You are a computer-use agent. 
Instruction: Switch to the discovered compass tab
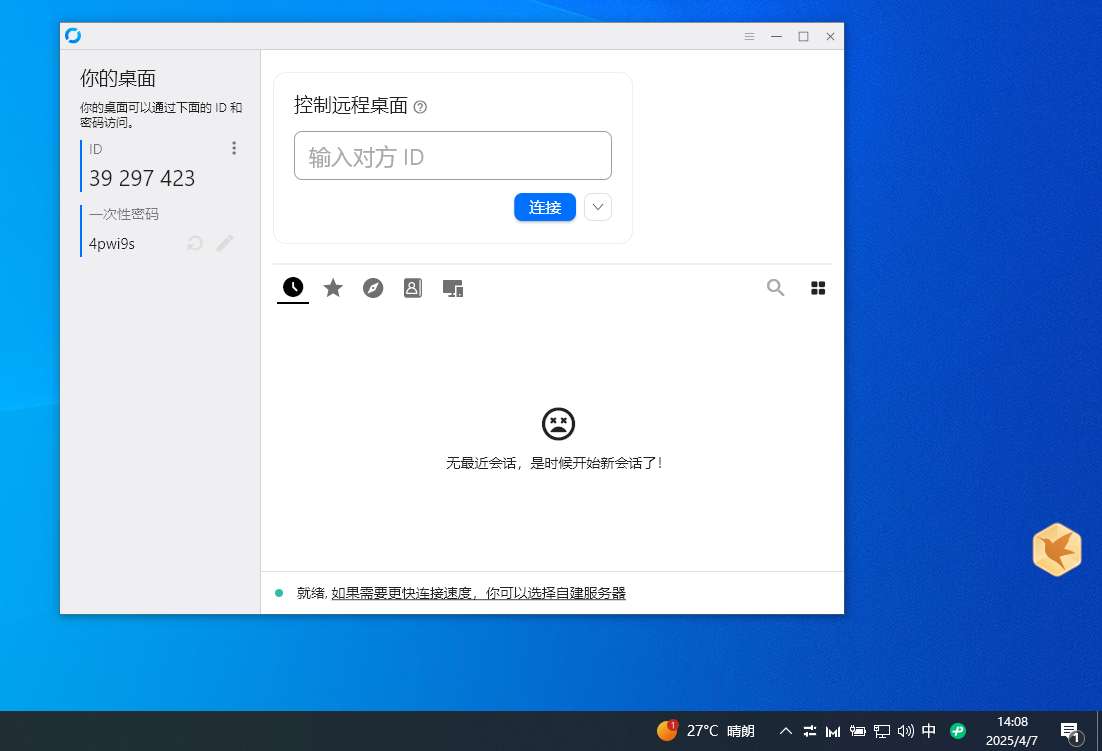click(373, 288)
